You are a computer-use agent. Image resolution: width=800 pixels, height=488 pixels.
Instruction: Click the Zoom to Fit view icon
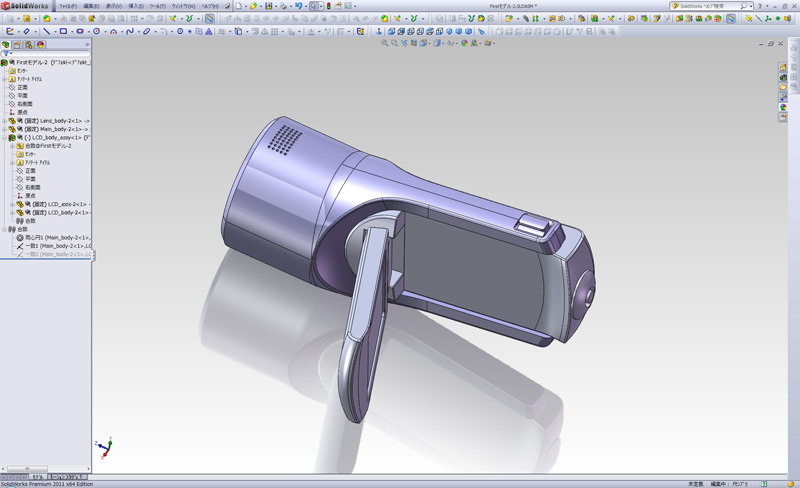click(385, 43)
